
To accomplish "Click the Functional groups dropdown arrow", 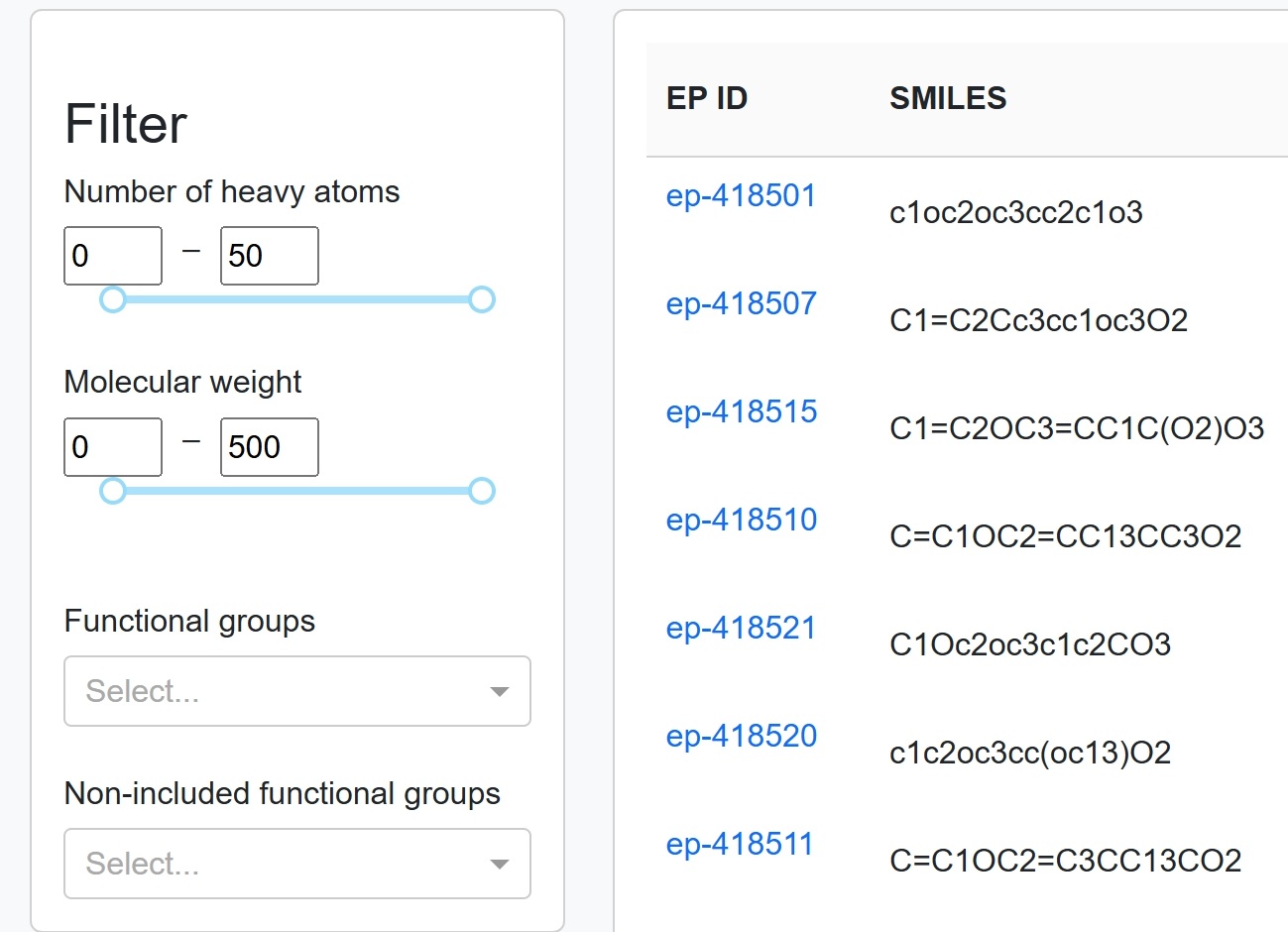I will pyautogui.click(x=500, y=692).
